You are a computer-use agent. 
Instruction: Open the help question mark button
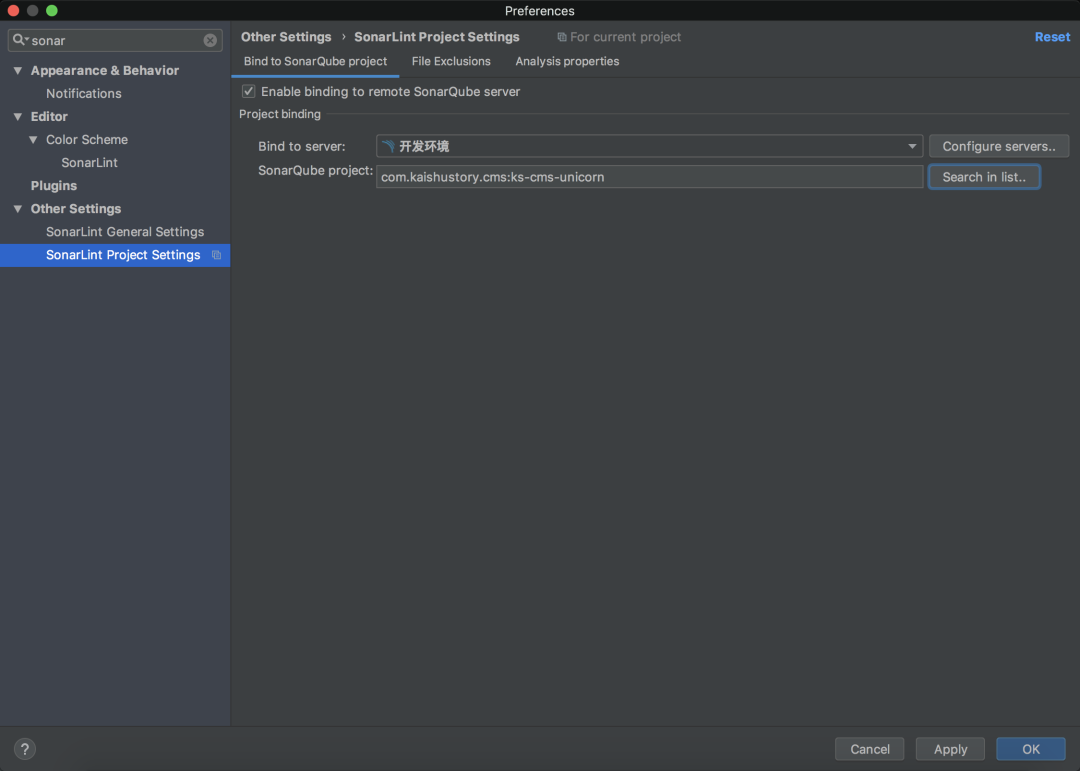coord(25,749)
